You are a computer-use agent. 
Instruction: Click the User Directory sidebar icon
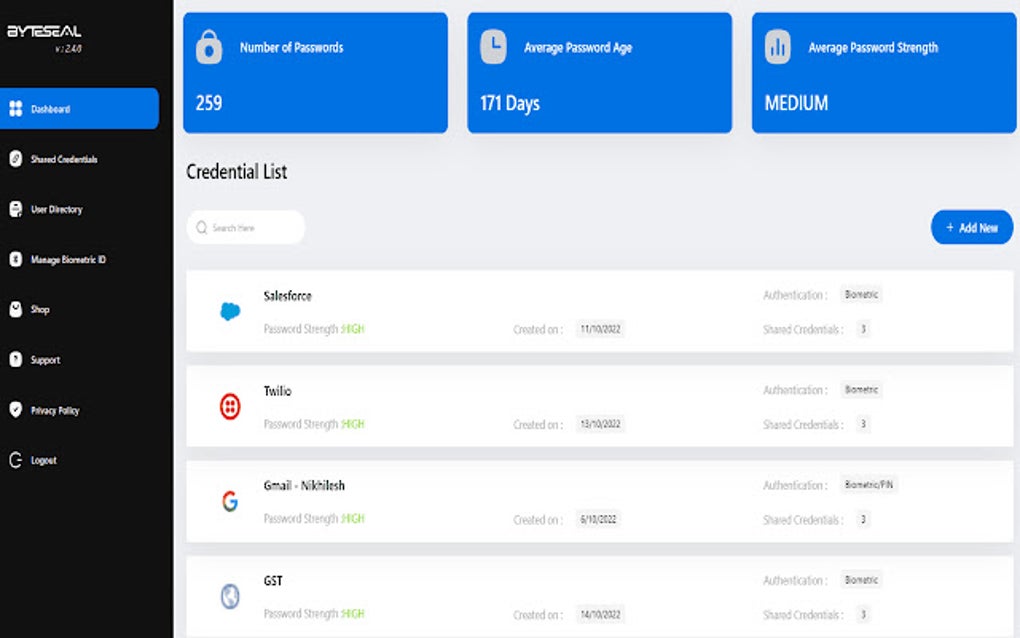click(16, 209)
